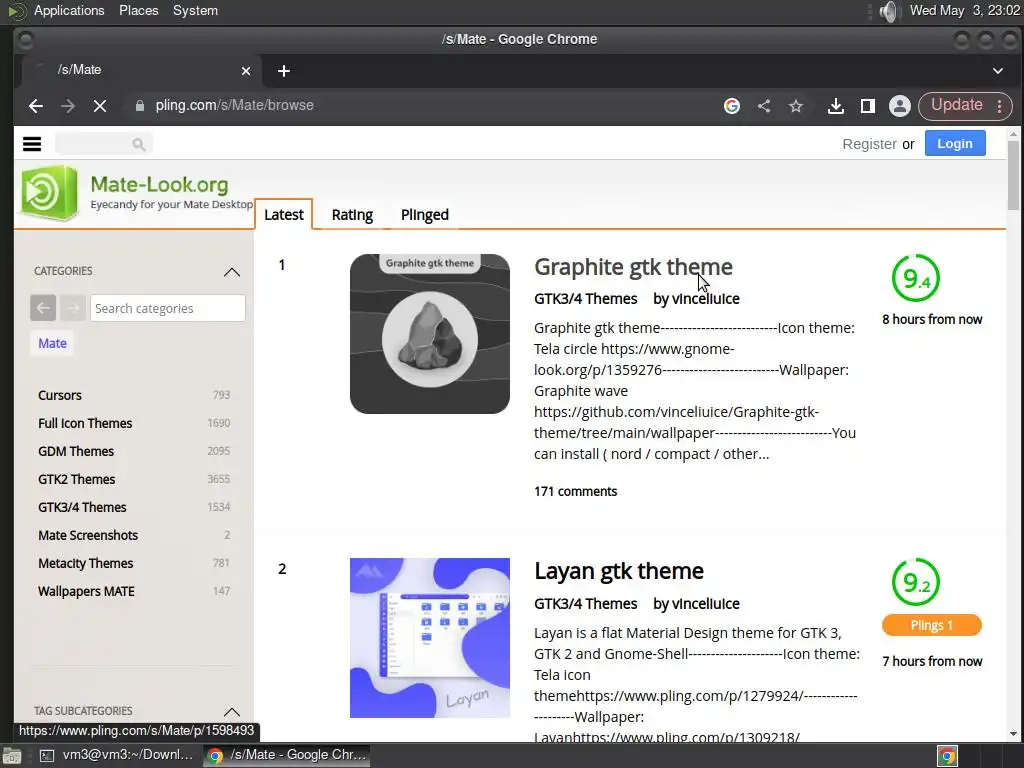The height and width of the screenshot is (768, 1024).
Task: Click the date and time clock
Action: [965, 10]
